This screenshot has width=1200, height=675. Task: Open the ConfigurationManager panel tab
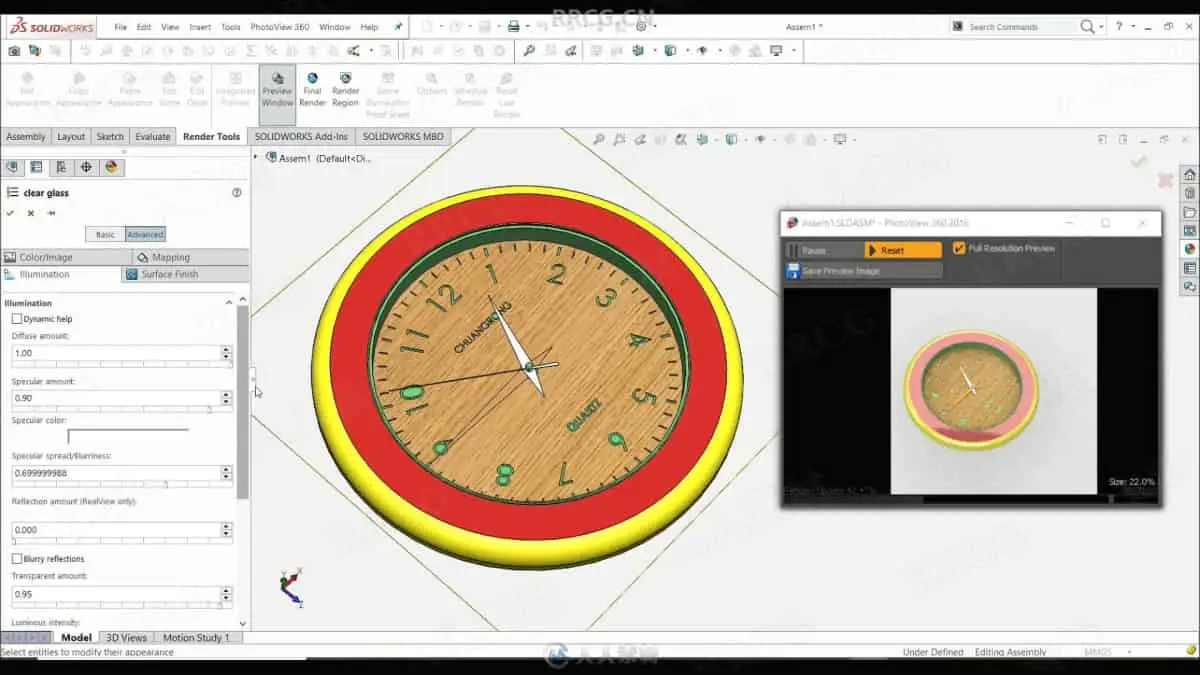pos(61,167)
